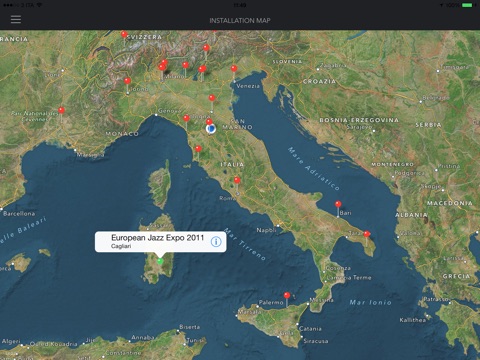Screen dimensions: 480x360
Task: Tap the info button on the Jazz Expo callout
Action: point(216,242)
